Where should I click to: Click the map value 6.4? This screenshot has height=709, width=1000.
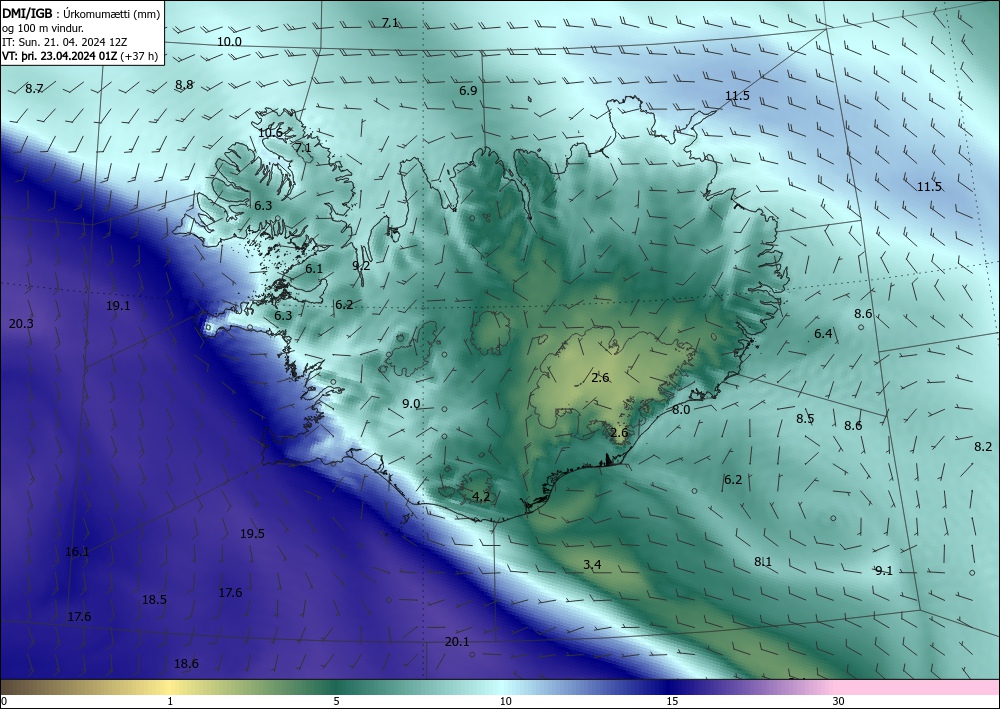pos(823,333)
